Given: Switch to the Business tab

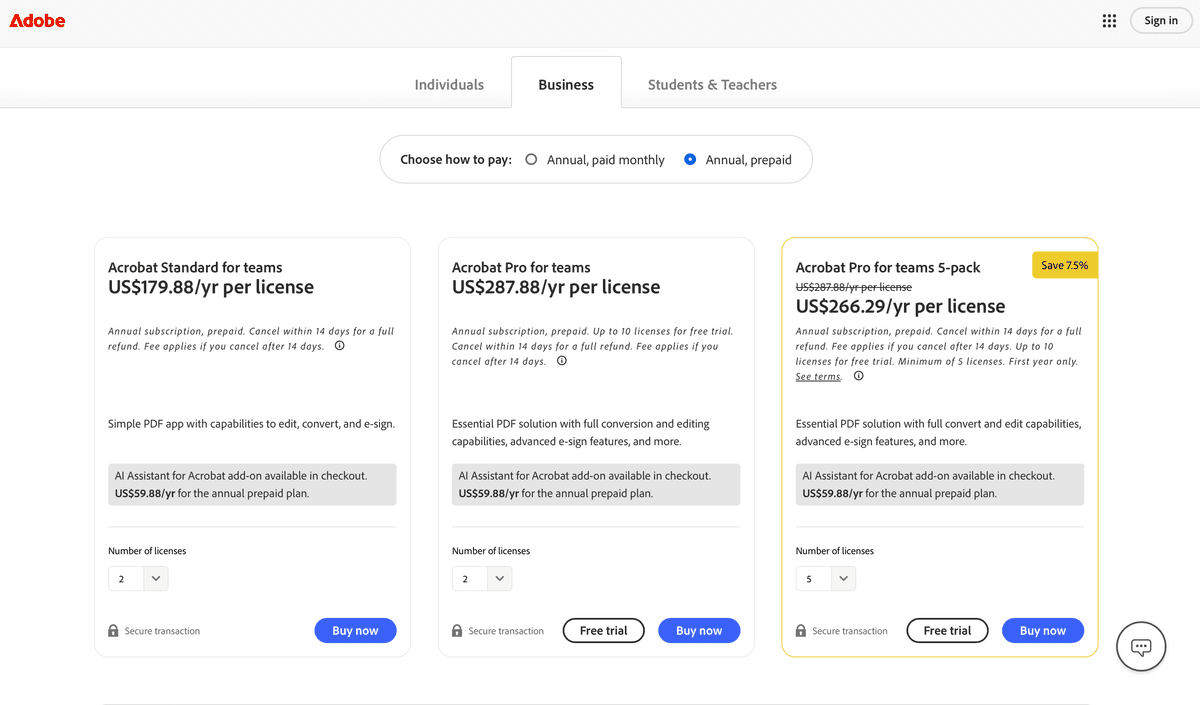Looking at the screenshot, I should click(566, 85).
